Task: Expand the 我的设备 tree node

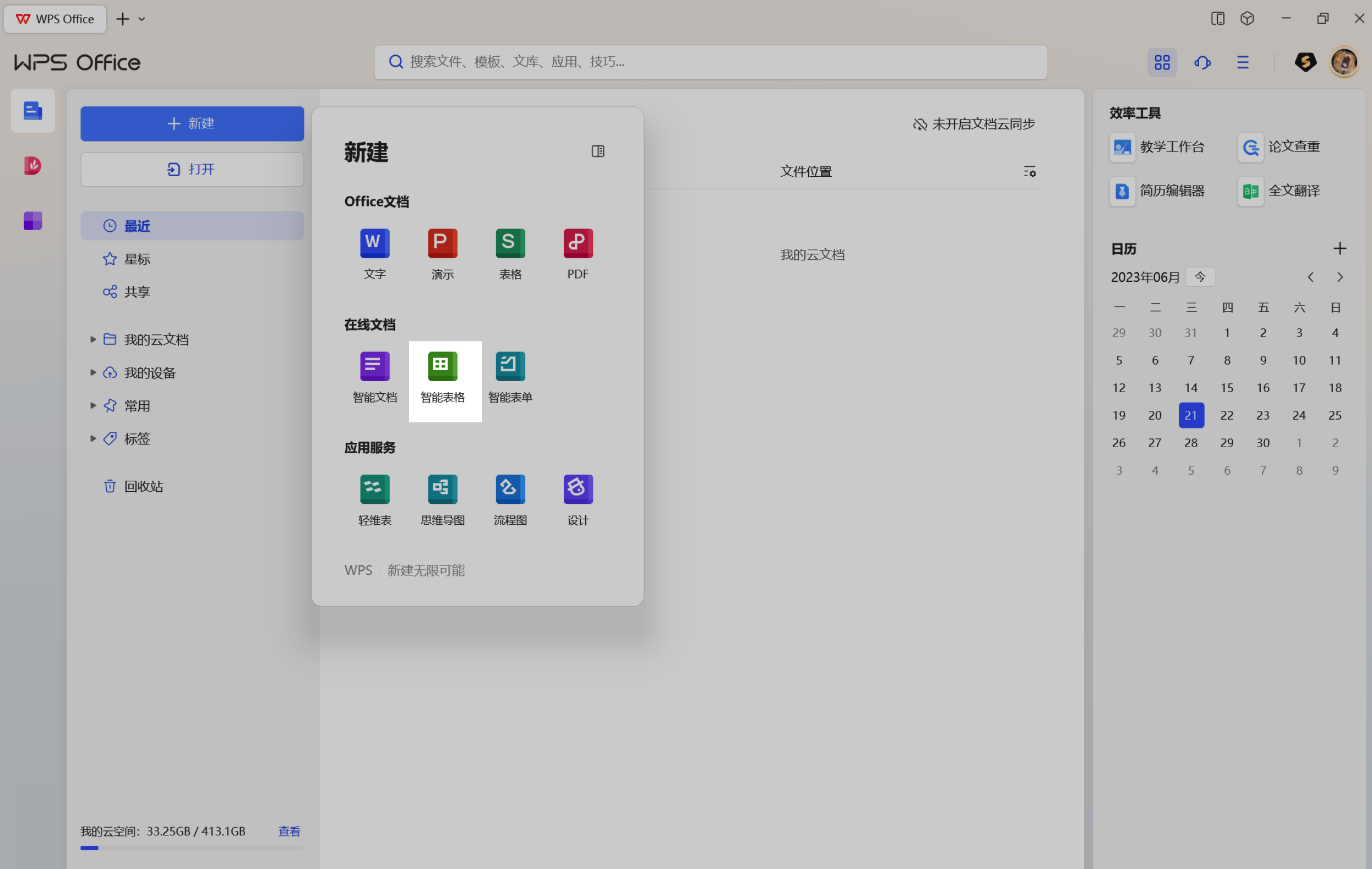Action: coord(93,373)
